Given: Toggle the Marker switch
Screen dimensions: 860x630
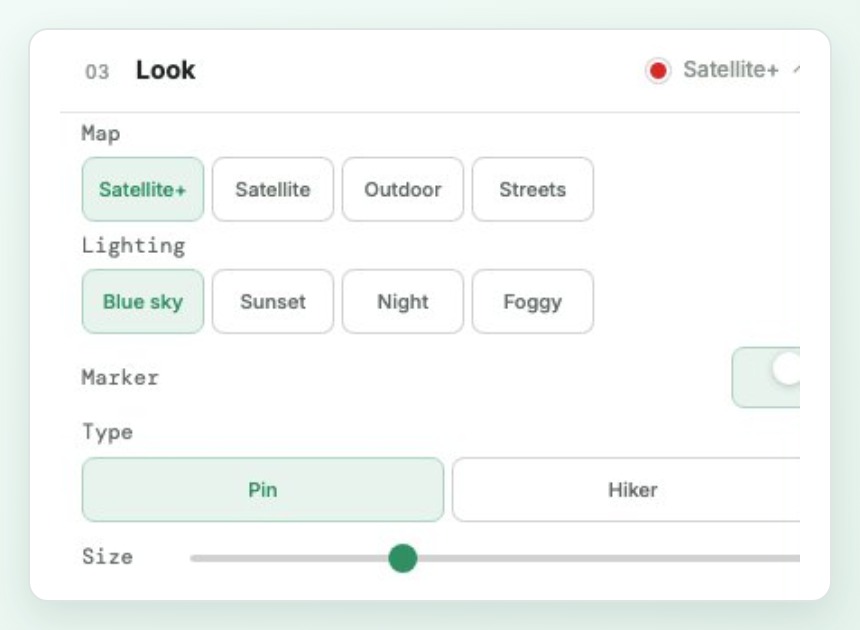Looking at the screenshot, I should pos(766,377).
